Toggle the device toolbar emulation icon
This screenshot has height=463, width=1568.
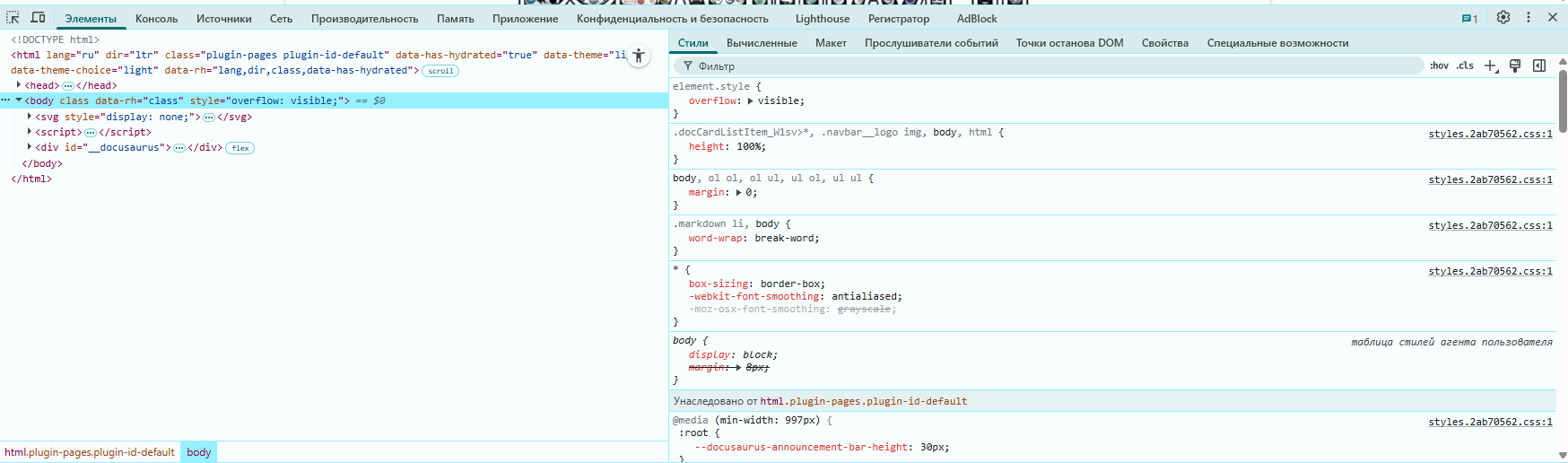coord(39,18)
